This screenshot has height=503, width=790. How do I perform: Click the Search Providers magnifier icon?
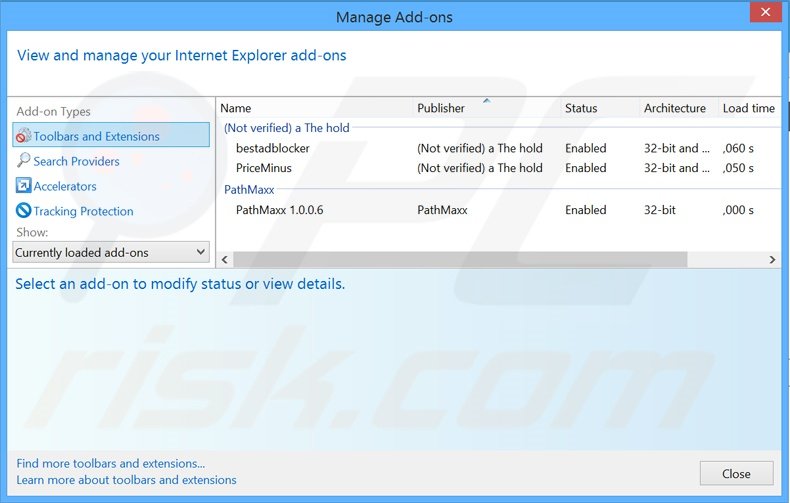click(23, 160)
